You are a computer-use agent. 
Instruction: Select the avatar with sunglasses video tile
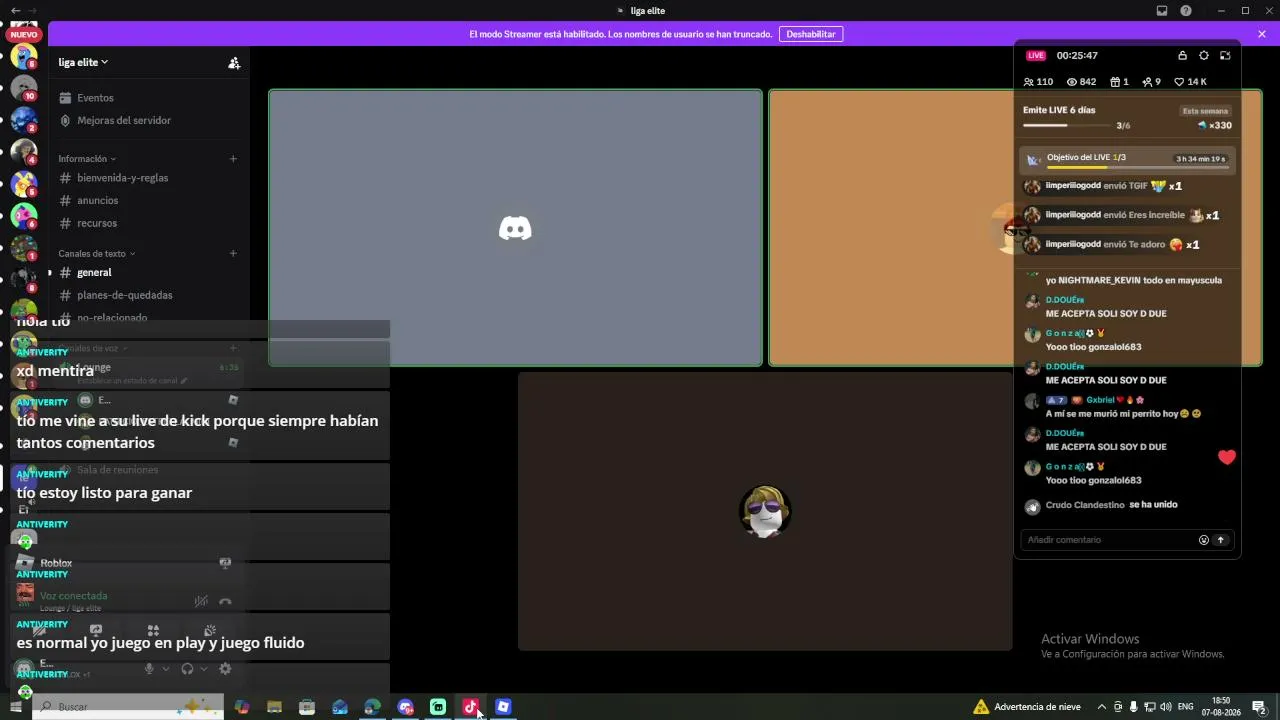[765, 511]
